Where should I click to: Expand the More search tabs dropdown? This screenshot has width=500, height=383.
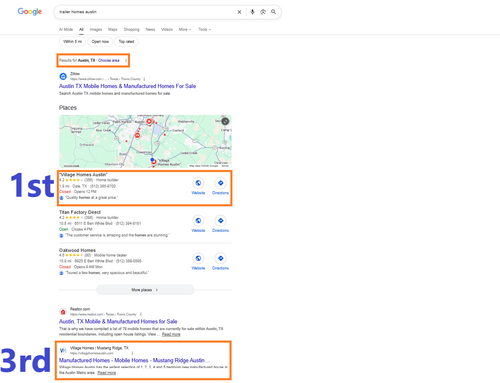coord(185,29)
